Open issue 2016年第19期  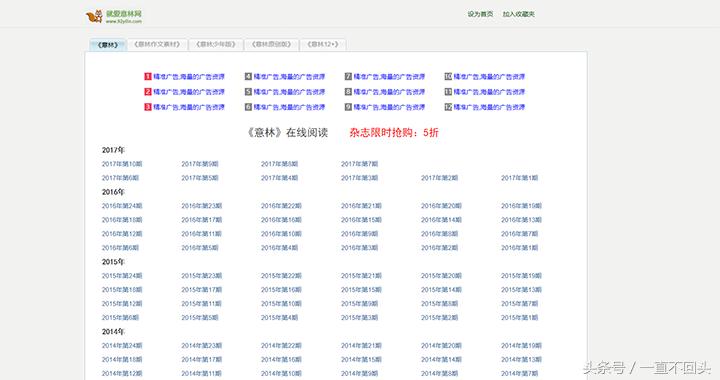tap(521, 206)
